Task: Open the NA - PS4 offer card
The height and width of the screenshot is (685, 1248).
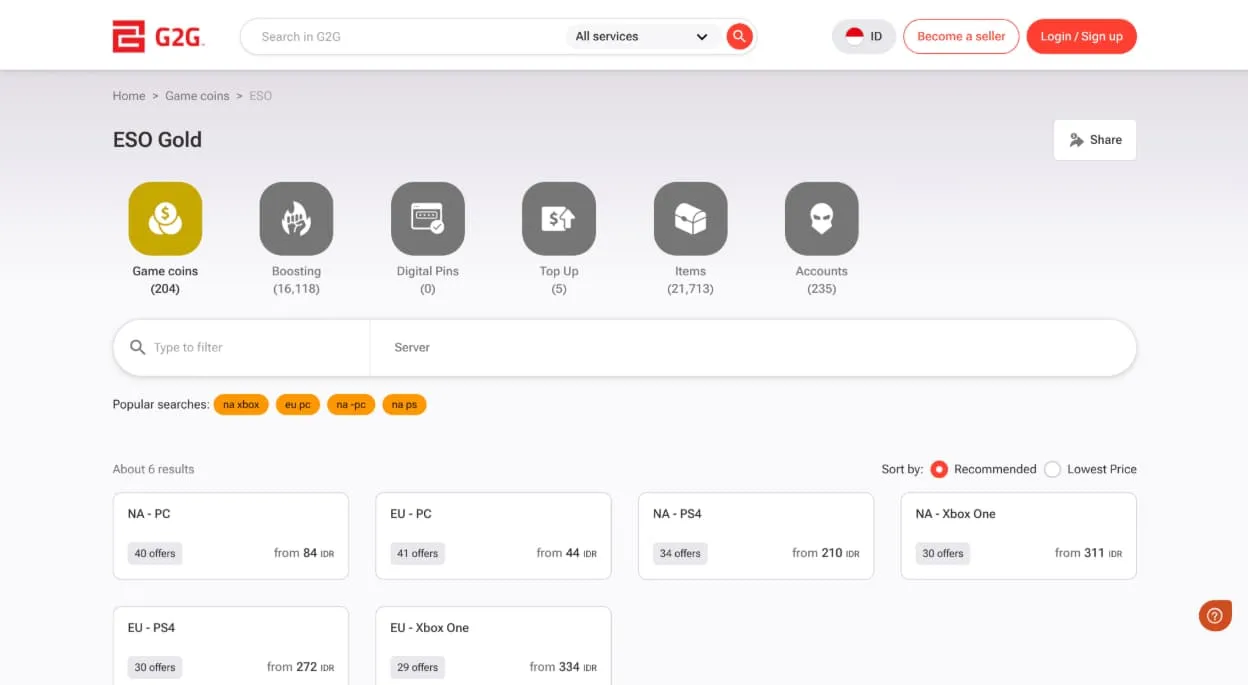Action: pos(756,536)
